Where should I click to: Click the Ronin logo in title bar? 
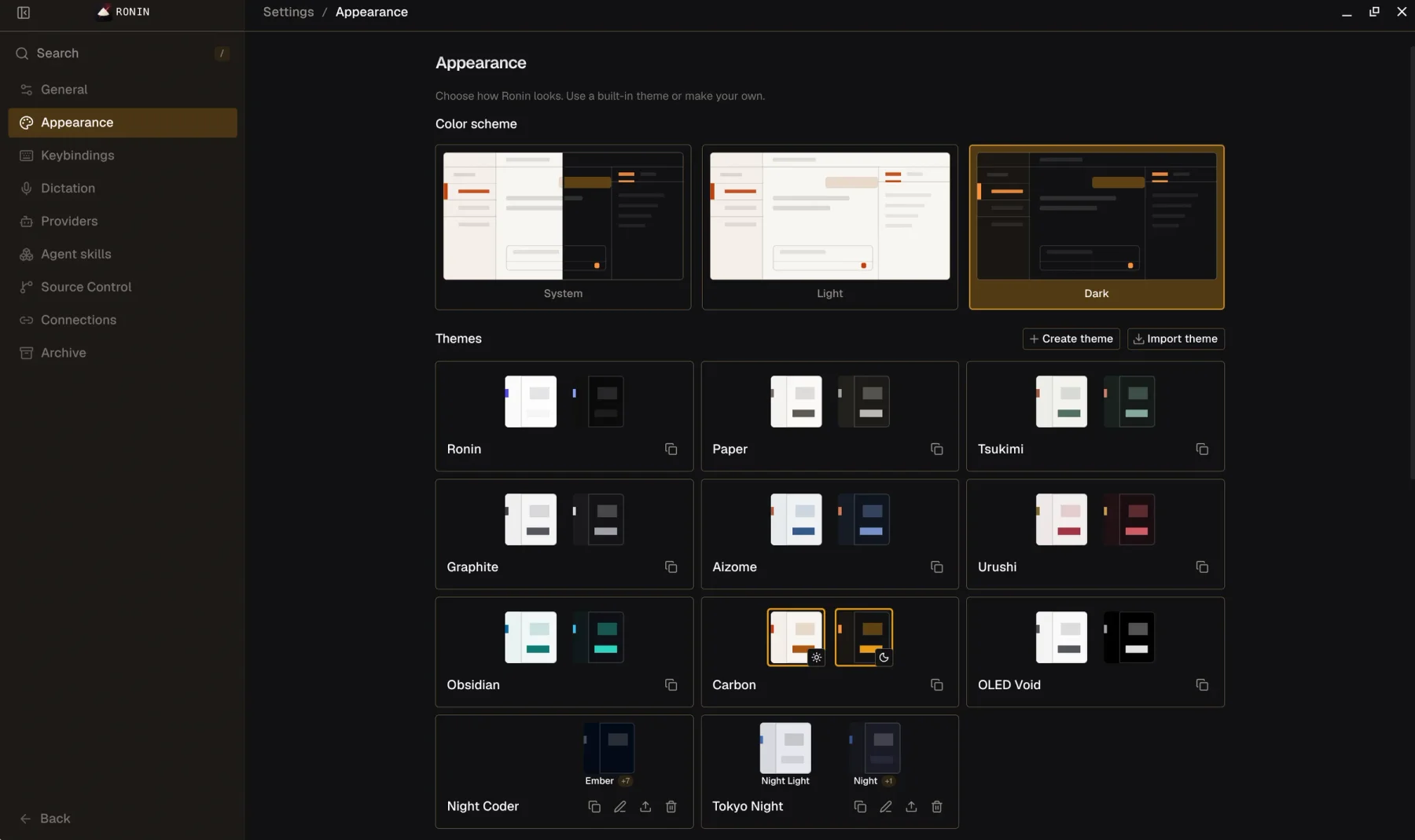(x=103, y=12)
